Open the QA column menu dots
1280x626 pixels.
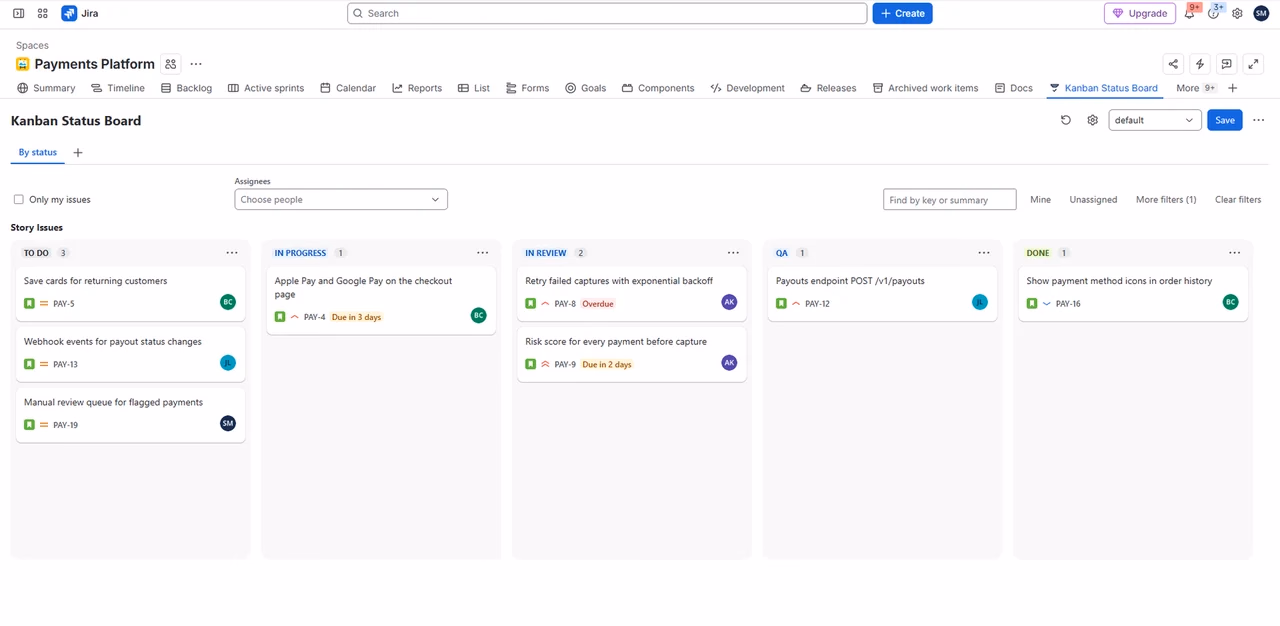click(984, 253)
